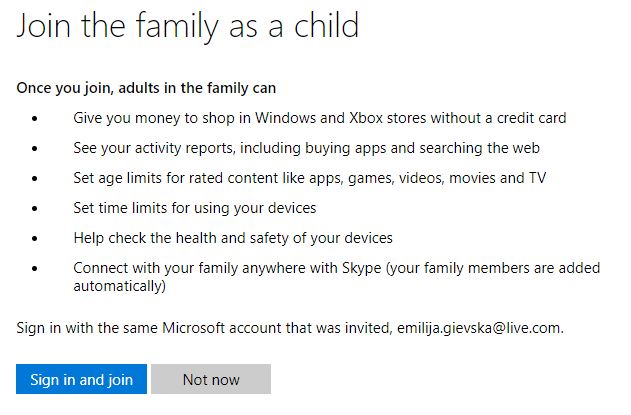This screenshot has width=631, height=415.
Task: Click the word 'automatically)' on the wrapped line
Action: point(120,286)
